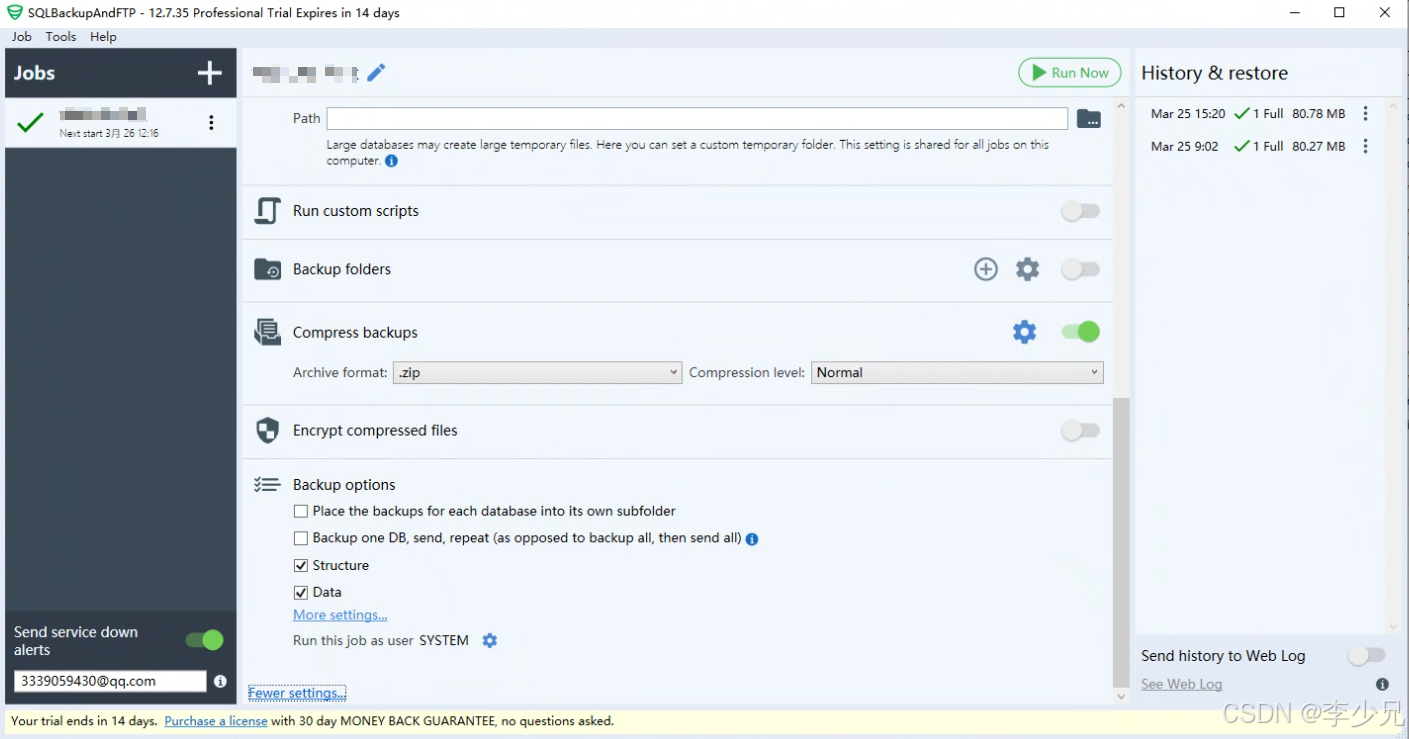Click the alert email address field
This screenshot has width=1409, height=739.
(x=110, y=681)
